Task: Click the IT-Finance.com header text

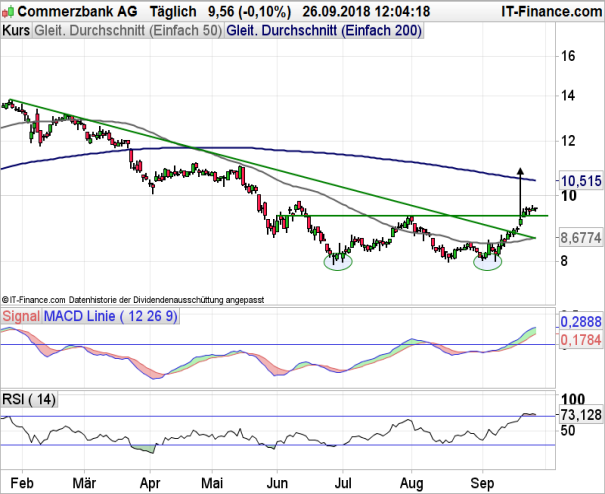Action: click(x=552, y=12)
